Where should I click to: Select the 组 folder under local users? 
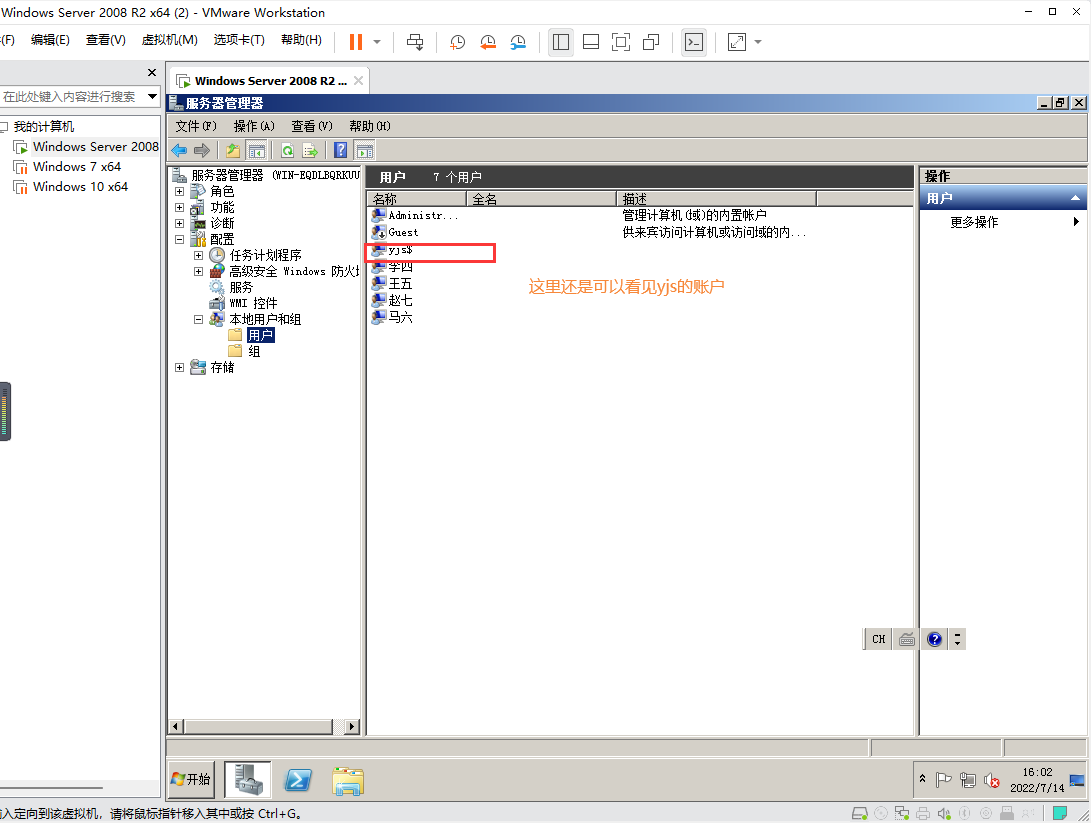pos(254,351)
